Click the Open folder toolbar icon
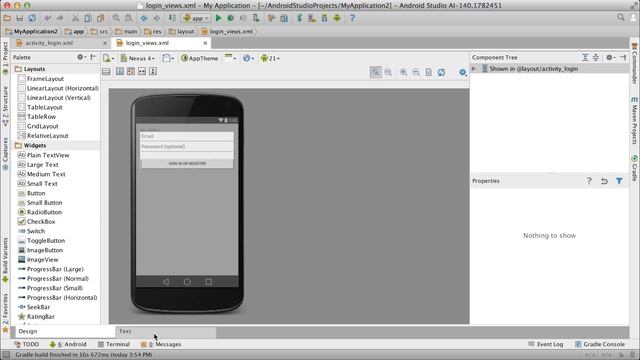Viewport: 640px width, 360px height. pyautogui.click(x=7, y=18)
